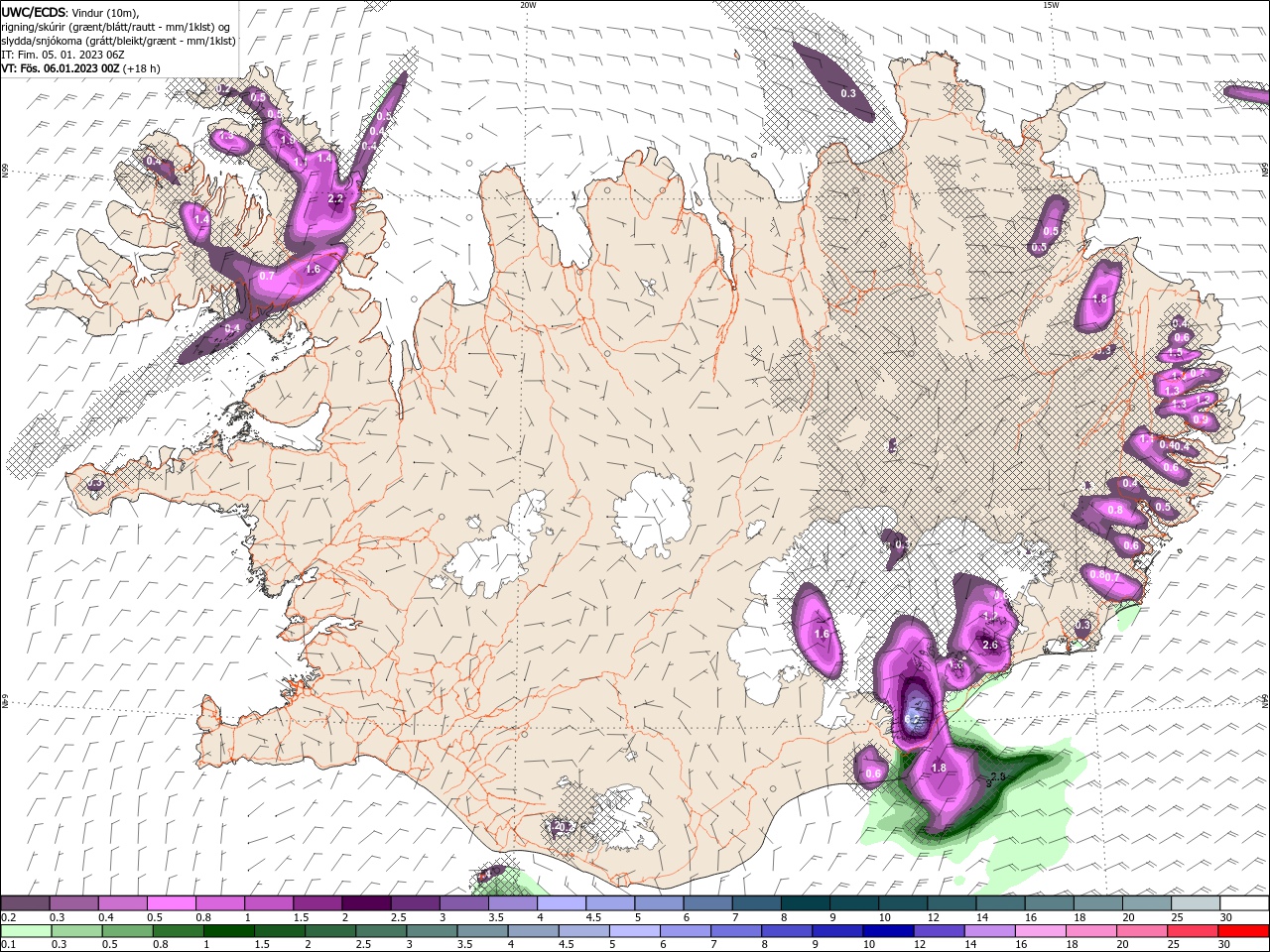Click the bold UWC/ECDS title text
Screen dimensions: 1270x952
click(34, 12)
